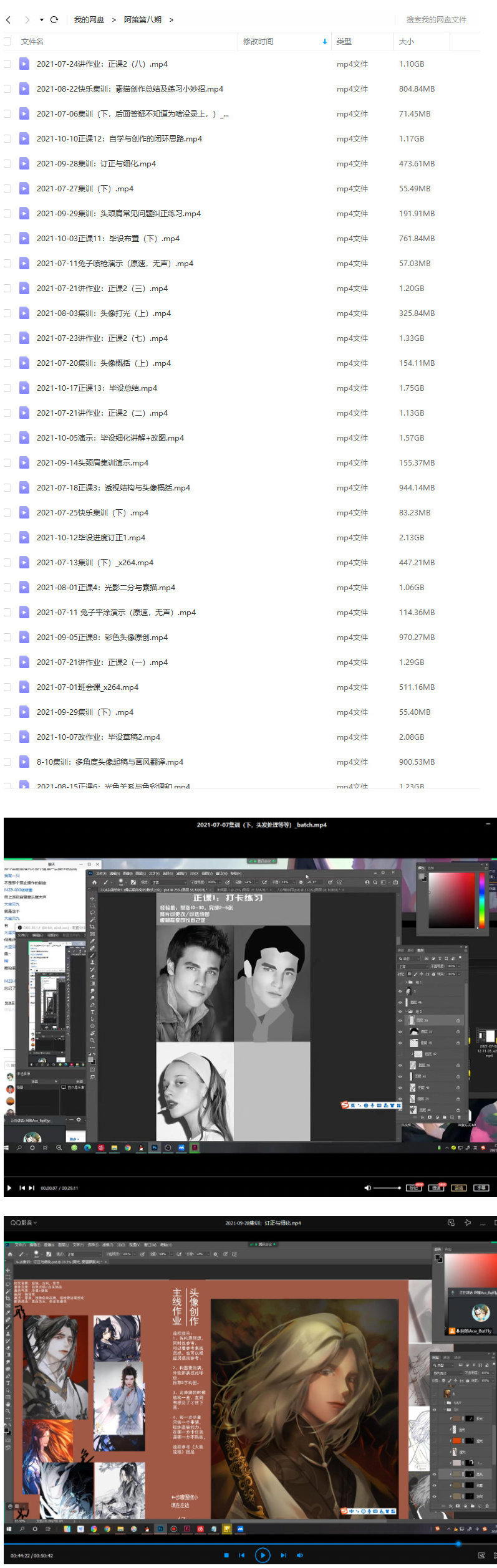The image size is (497, 1568).
Task: Click video icon of 2021-07-20集训：头像概括（上）
Action: 24,363
